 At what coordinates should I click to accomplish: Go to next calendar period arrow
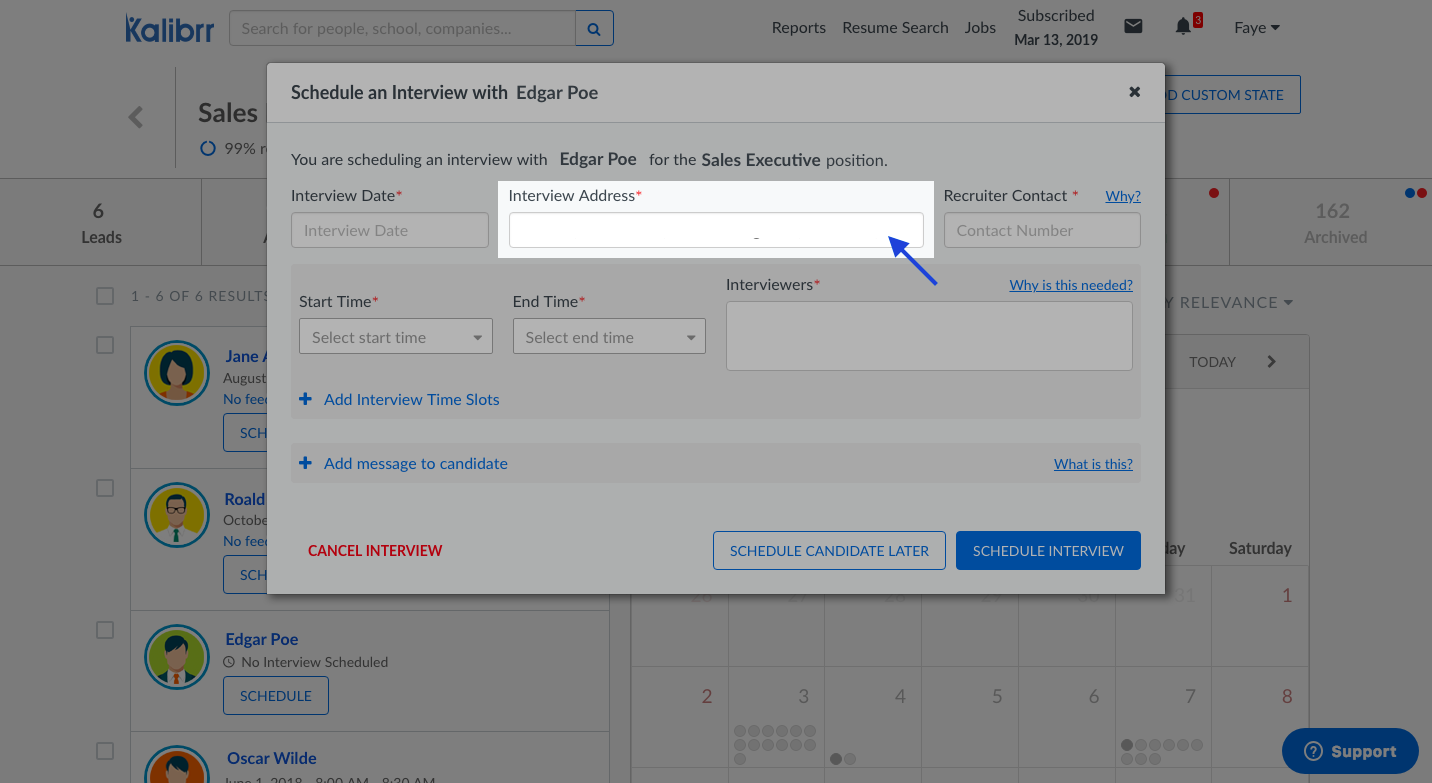point(1272,362)
